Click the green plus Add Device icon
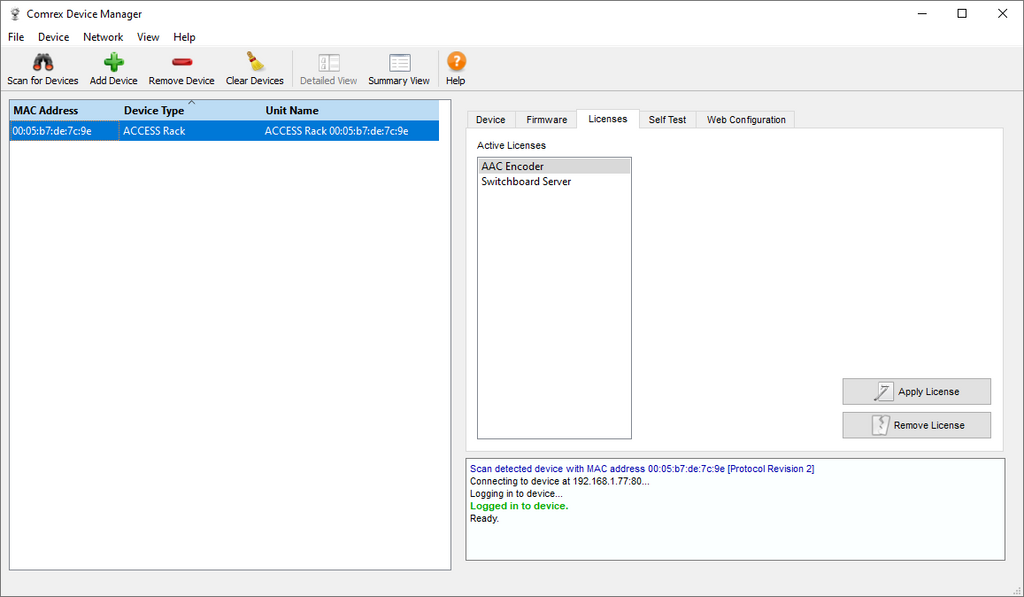This screenshot has height=597, width=1024. pyautogui.click(x=114, y=62)
